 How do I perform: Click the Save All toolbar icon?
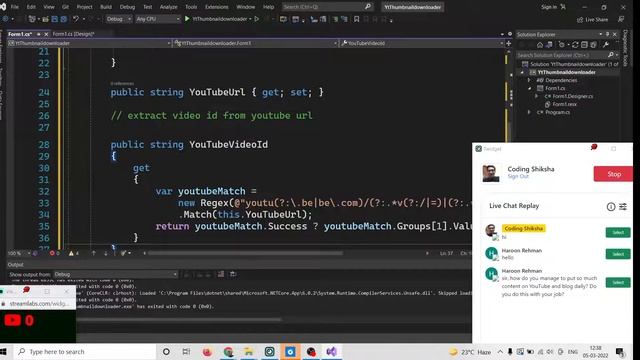(64, 19)
